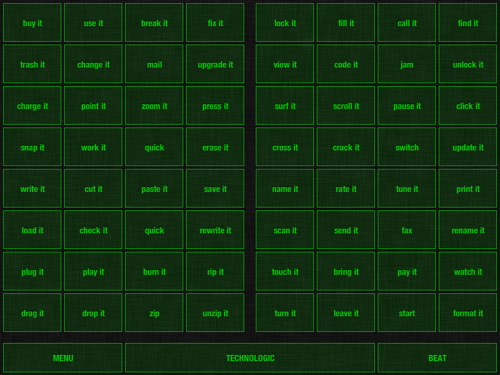Hit the 'cut it' pad
This screenshot has height=375, width=500.
pos(93,189)
